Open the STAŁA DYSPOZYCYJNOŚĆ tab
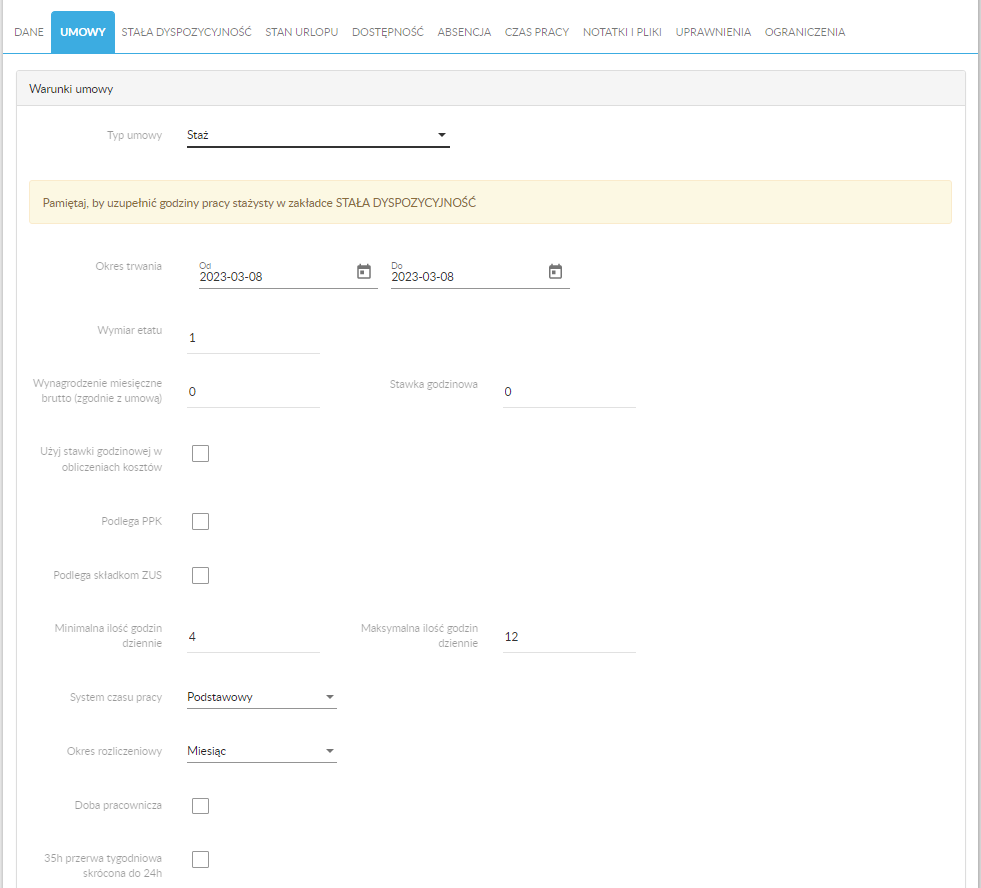The image size is (981, 888). (x=186, y=32)
